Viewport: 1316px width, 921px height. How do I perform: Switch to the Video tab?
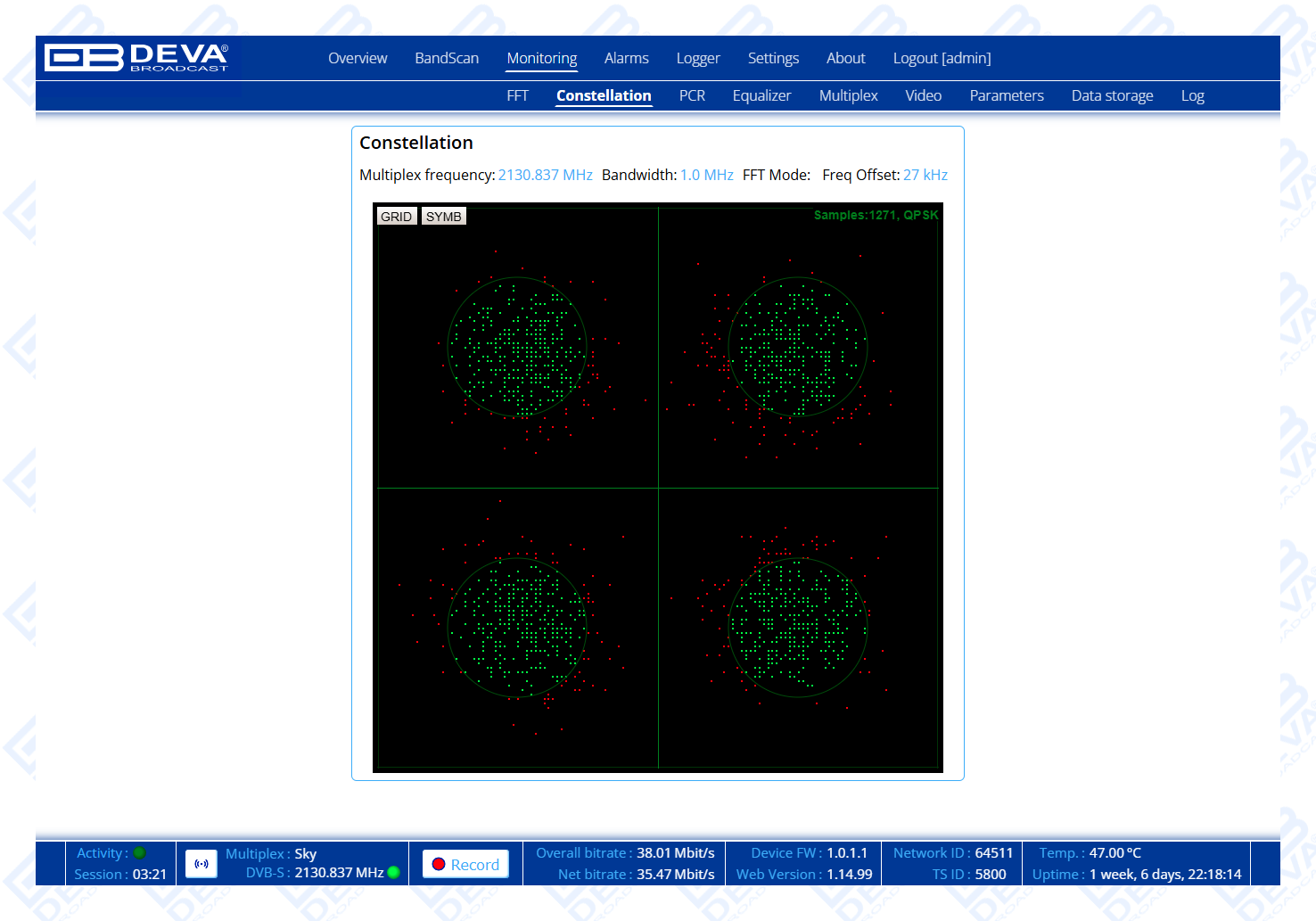[923, 96]
